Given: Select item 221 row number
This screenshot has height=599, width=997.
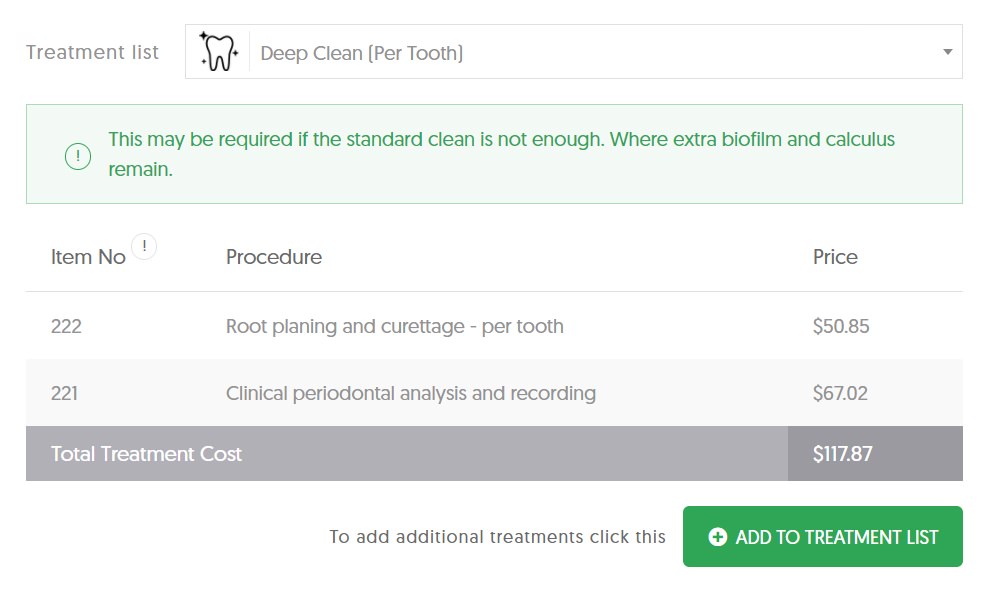Looking at the screenshot, I should click(x=64, y=394).
